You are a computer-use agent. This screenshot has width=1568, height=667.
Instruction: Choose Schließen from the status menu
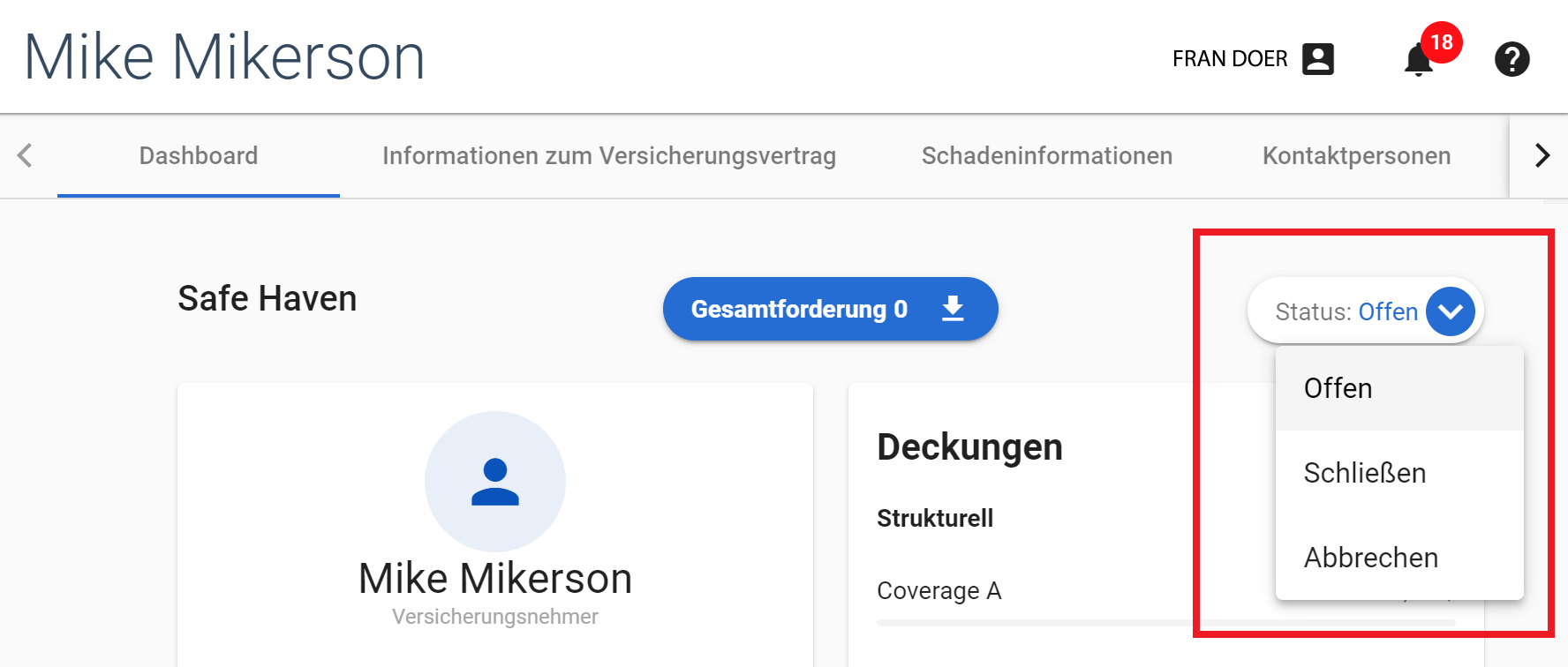(1399, 473)
